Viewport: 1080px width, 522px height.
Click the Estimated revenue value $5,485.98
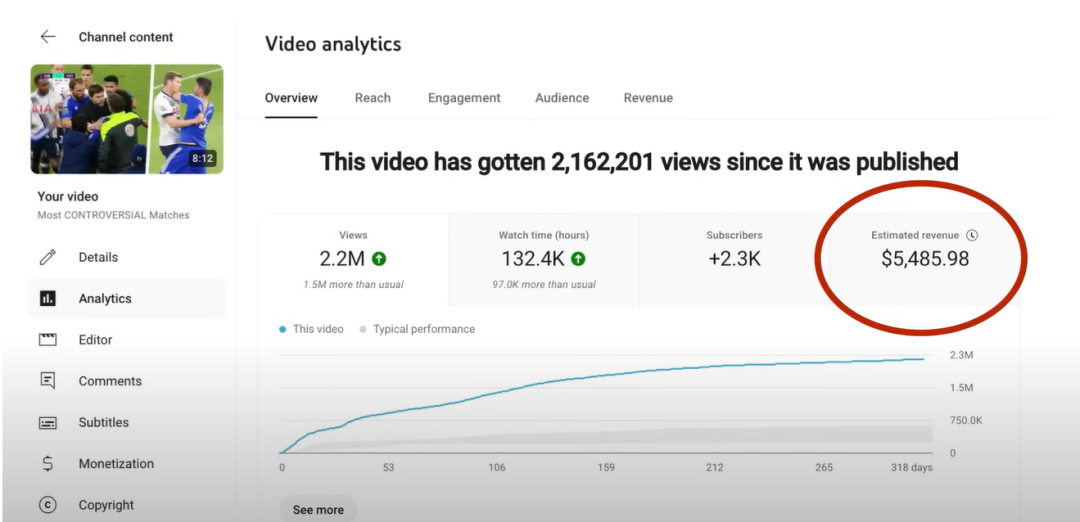click(924, 259)
